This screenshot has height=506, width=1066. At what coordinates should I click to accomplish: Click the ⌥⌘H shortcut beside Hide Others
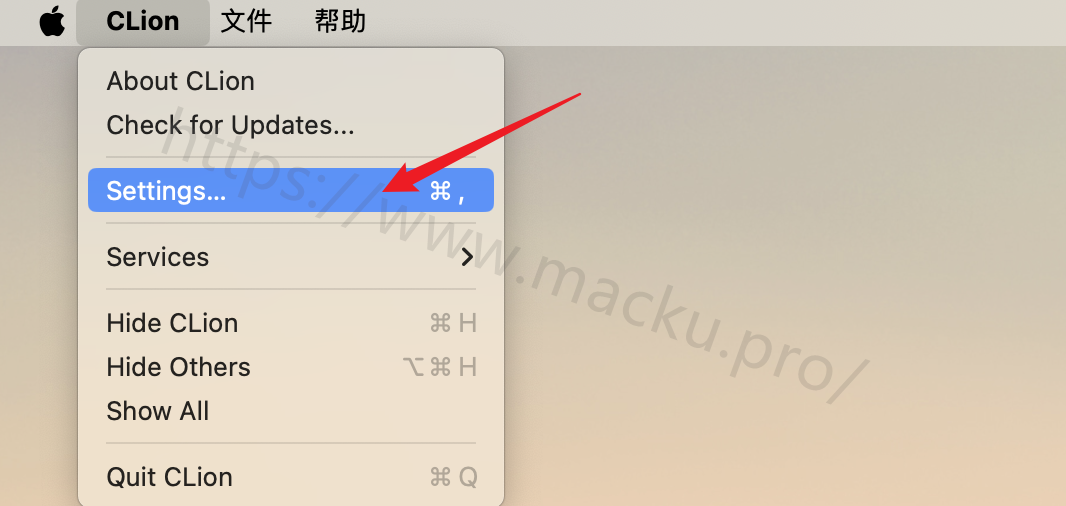pyautogui.click(x=439, y=367)
